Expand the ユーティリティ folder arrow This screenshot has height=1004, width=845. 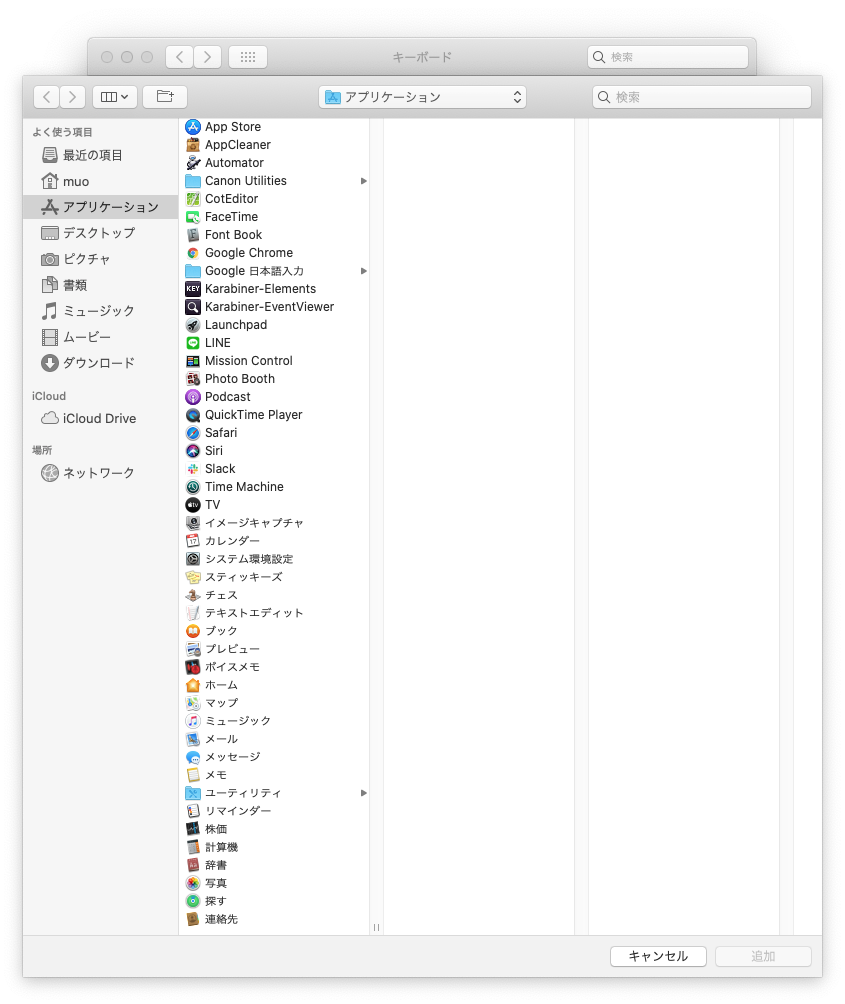364,793
